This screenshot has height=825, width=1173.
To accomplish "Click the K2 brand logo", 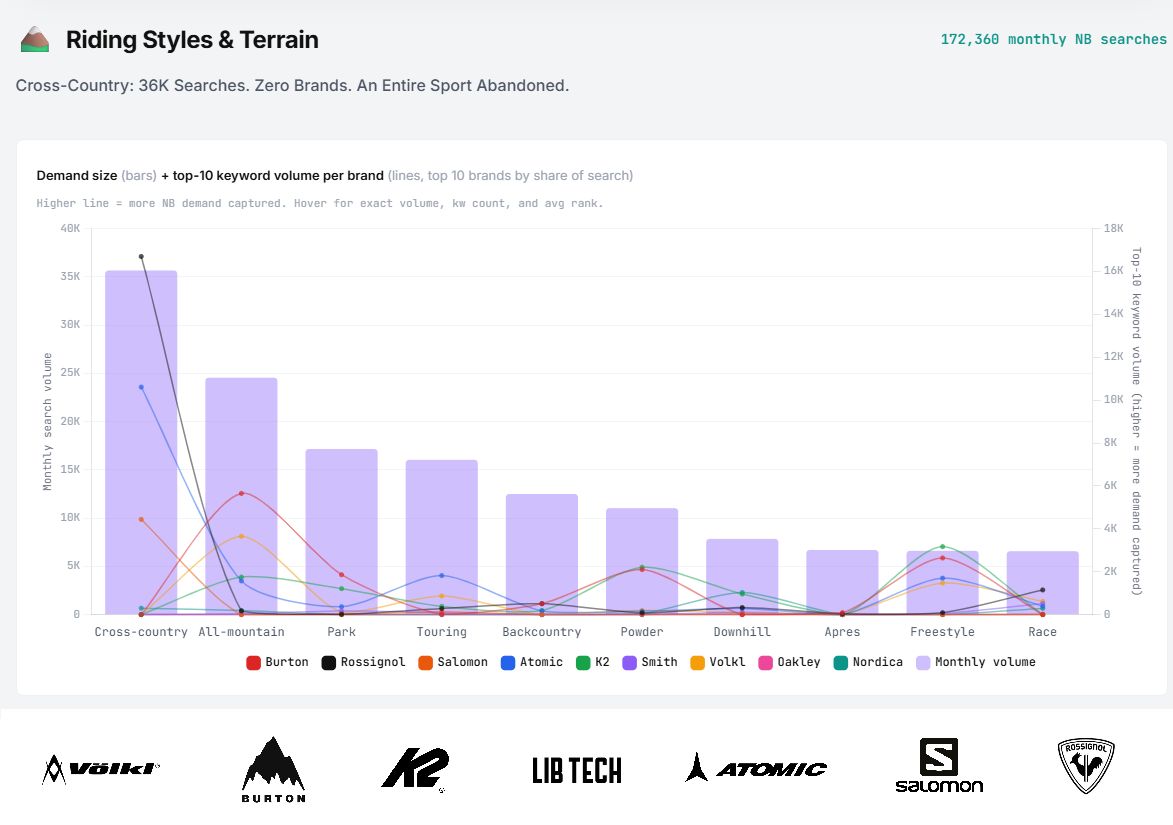I will (x=415, y=769).
